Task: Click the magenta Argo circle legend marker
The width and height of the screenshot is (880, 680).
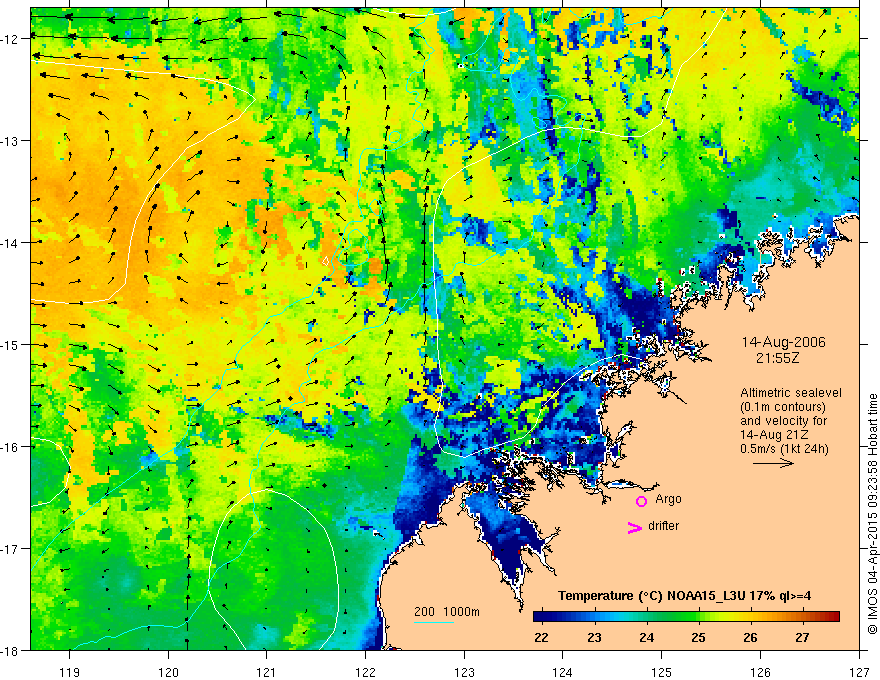Action: click(641, 501)
